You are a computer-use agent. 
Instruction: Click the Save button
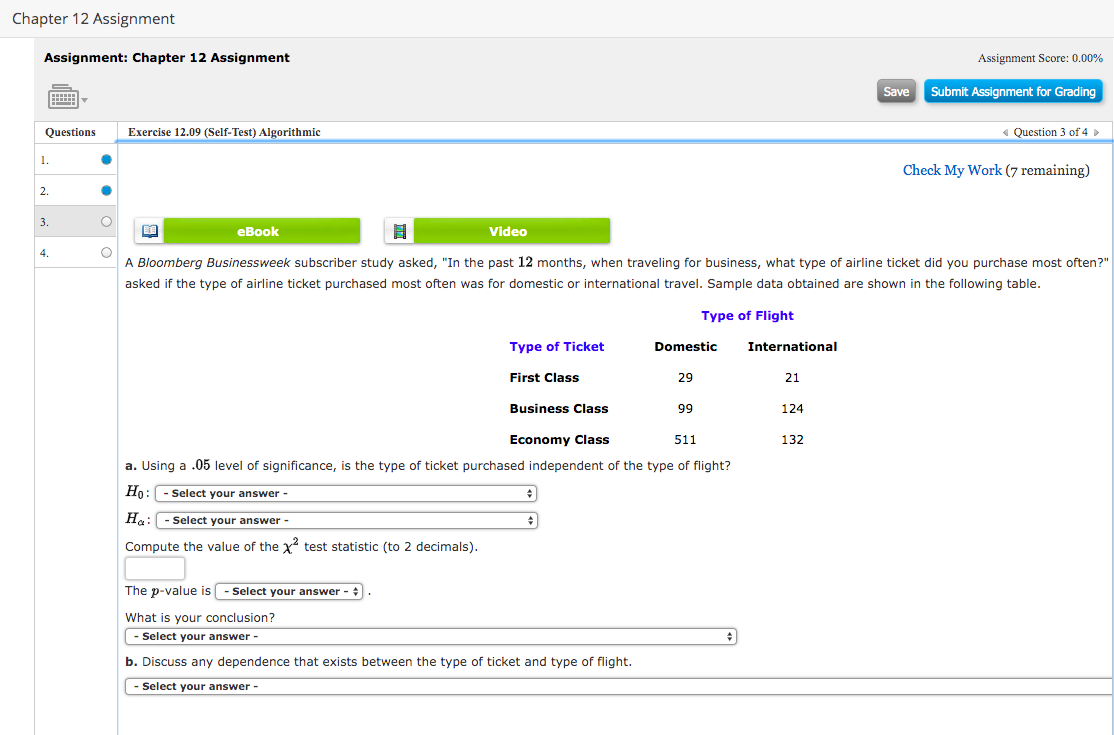pos(897,92)
